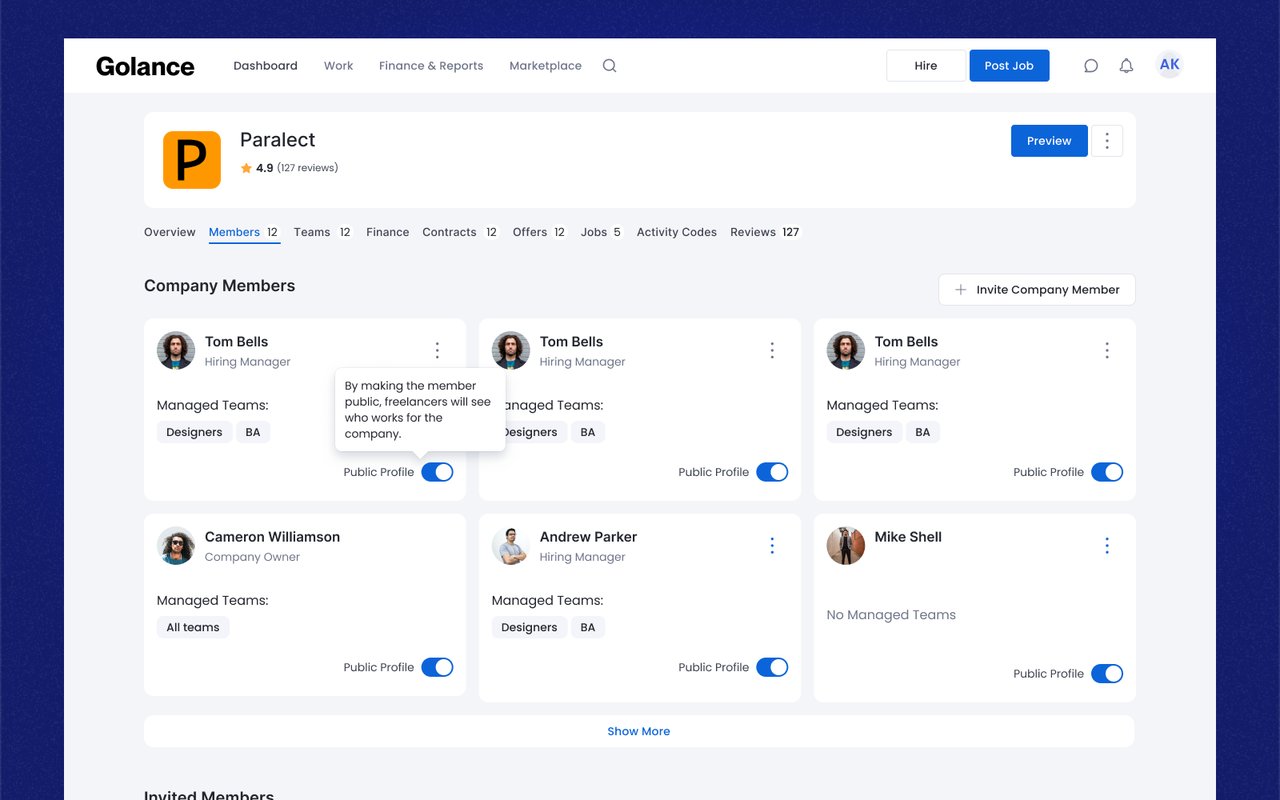This screenshot has width=1280, height=800.
Task: Switch to the Teams tab
Action: (323, 232)
